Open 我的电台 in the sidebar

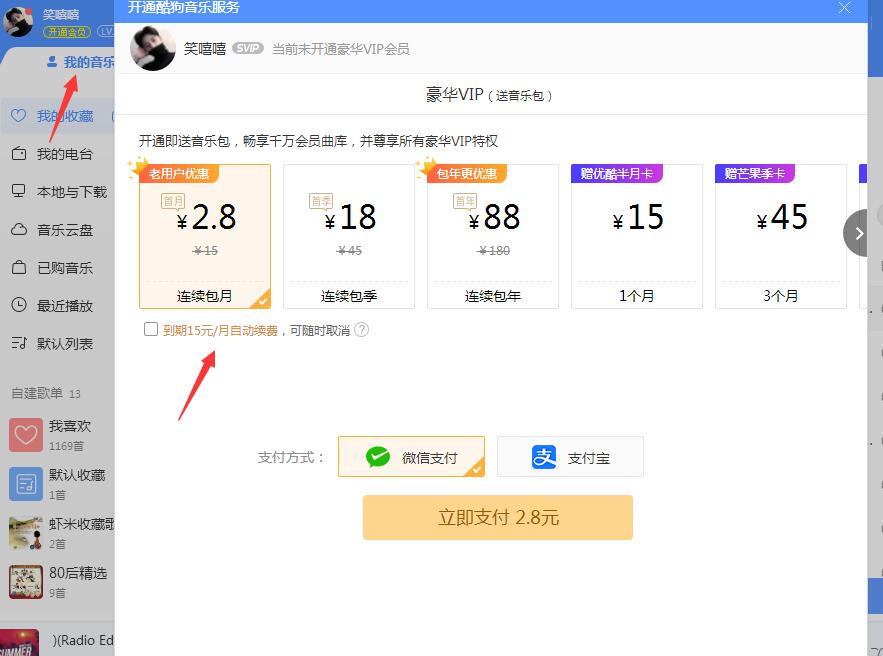[58, 154]
